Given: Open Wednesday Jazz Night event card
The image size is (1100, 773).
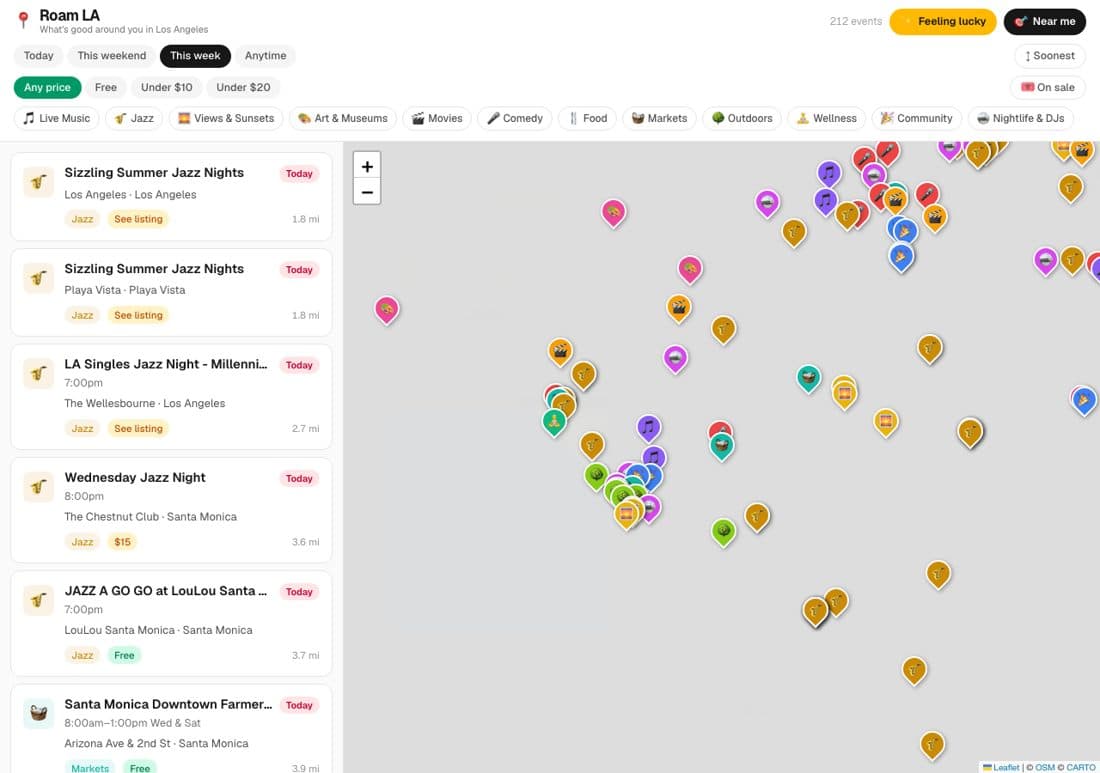Looking at the screenshot, I should pos(171,510).
